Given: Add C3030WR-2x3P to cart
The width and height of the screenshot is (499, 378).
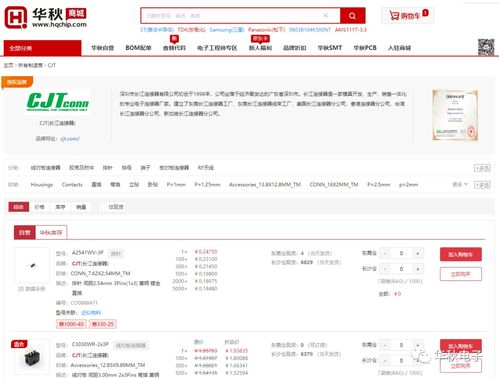Looking at the screenshot, I should [x=461, y=346].
